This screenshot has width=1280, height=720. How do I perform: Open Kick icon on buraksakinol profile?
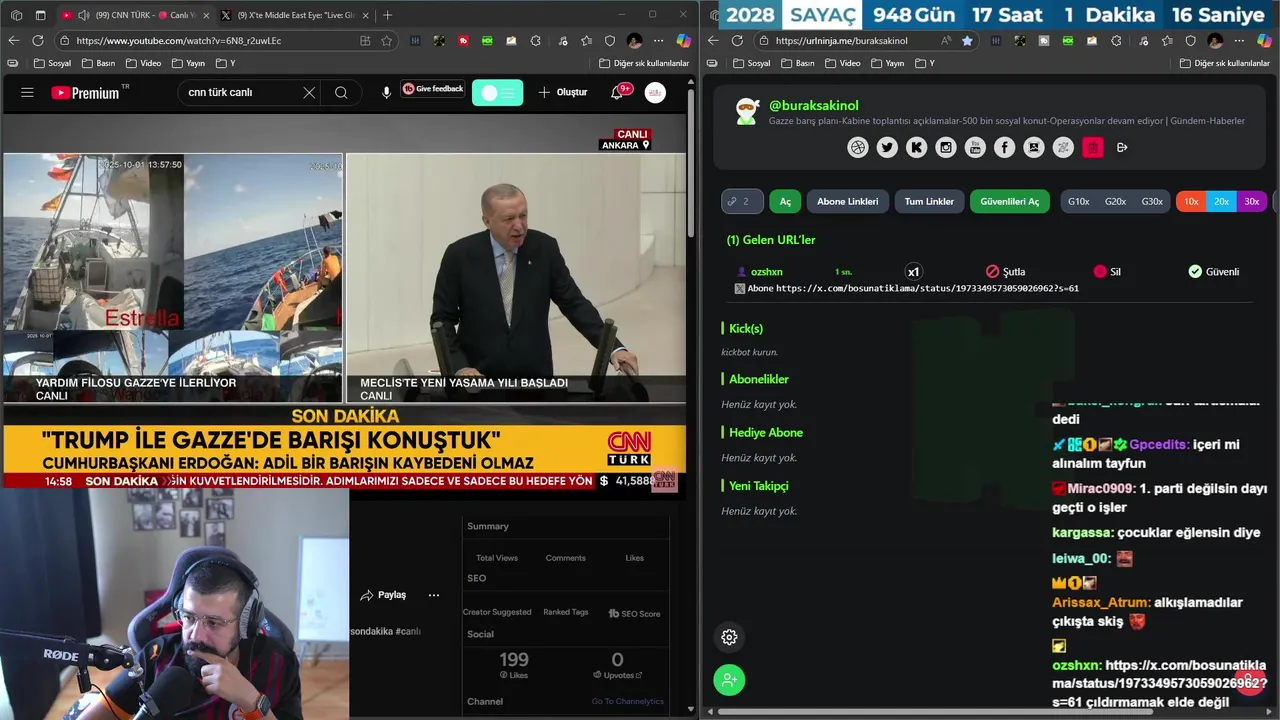tap(916, 147)
